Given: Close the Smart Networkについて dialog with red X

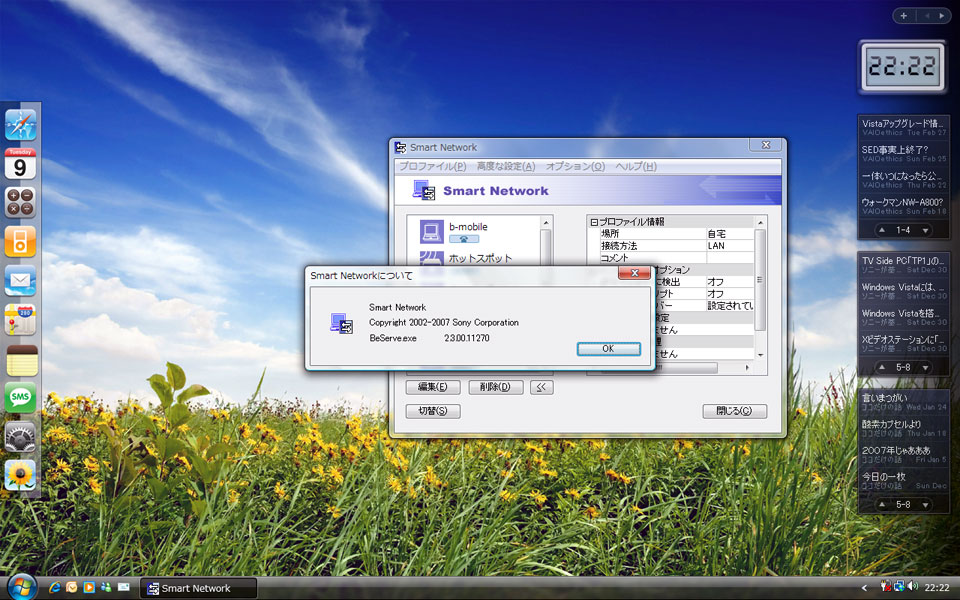Looking at the screenshot, I should click(x=634, y=273).
